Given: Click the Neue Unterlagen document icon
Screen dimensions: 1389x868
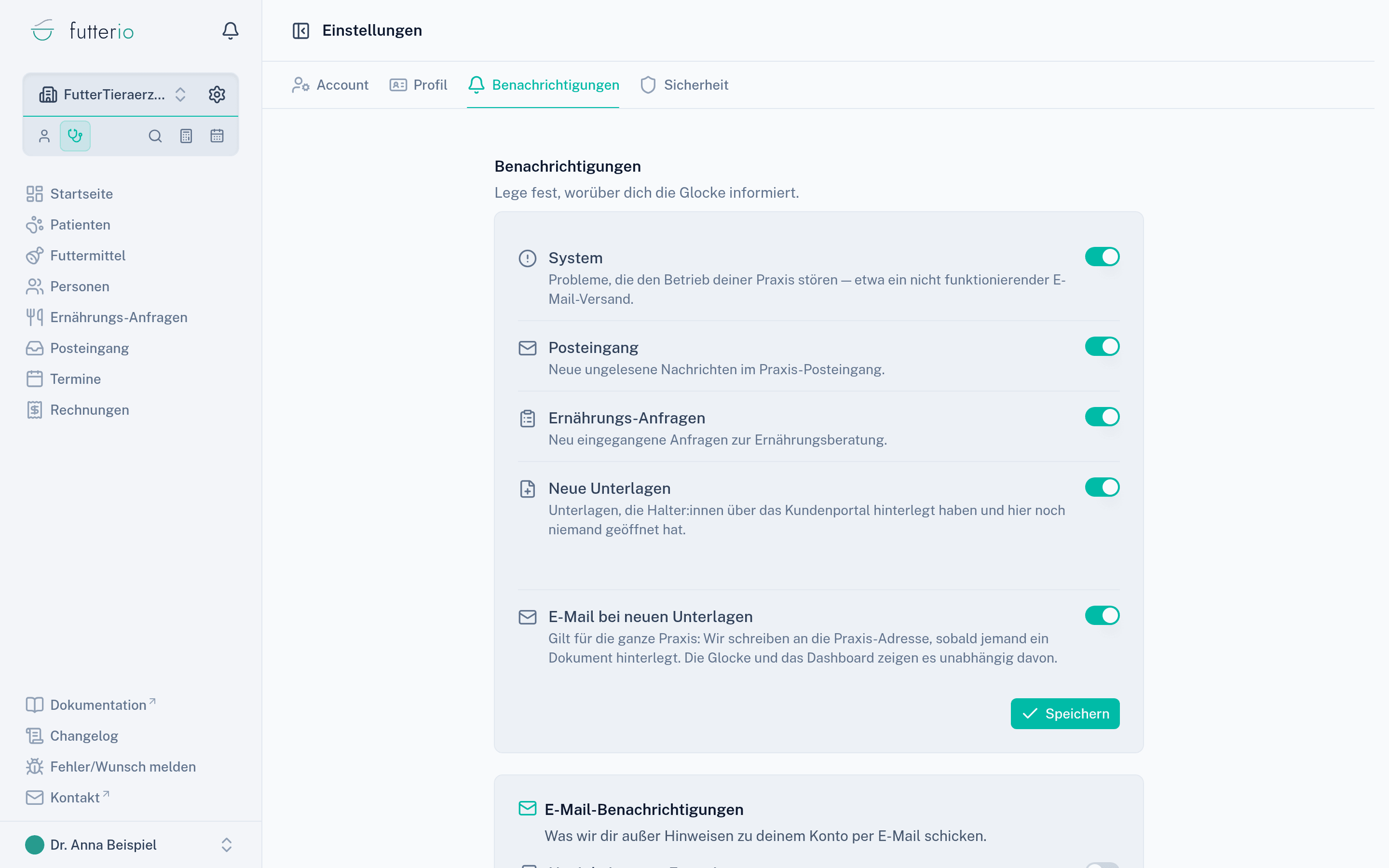Looking at the screenshot, I should point(528,489).
